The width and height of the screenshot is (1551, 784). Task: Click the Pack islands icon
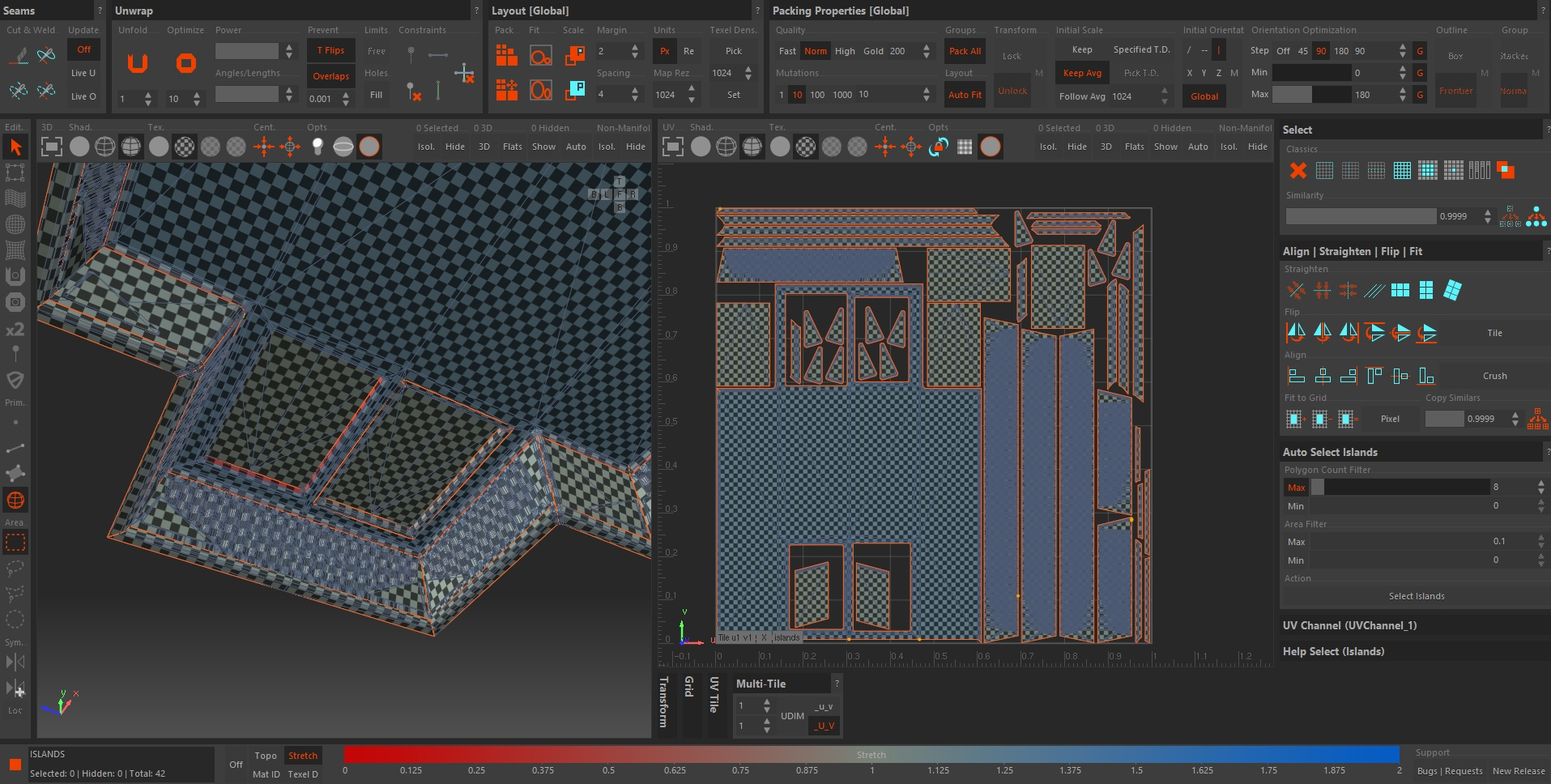[x=507, y=55]
